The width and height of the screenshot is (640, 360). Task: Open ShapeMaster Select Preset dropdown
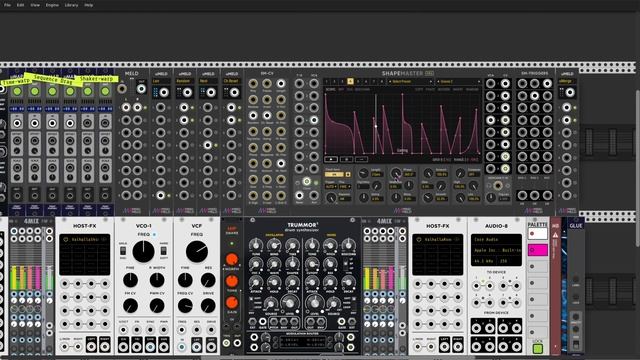pyautogui.click(x=410, y=82)
